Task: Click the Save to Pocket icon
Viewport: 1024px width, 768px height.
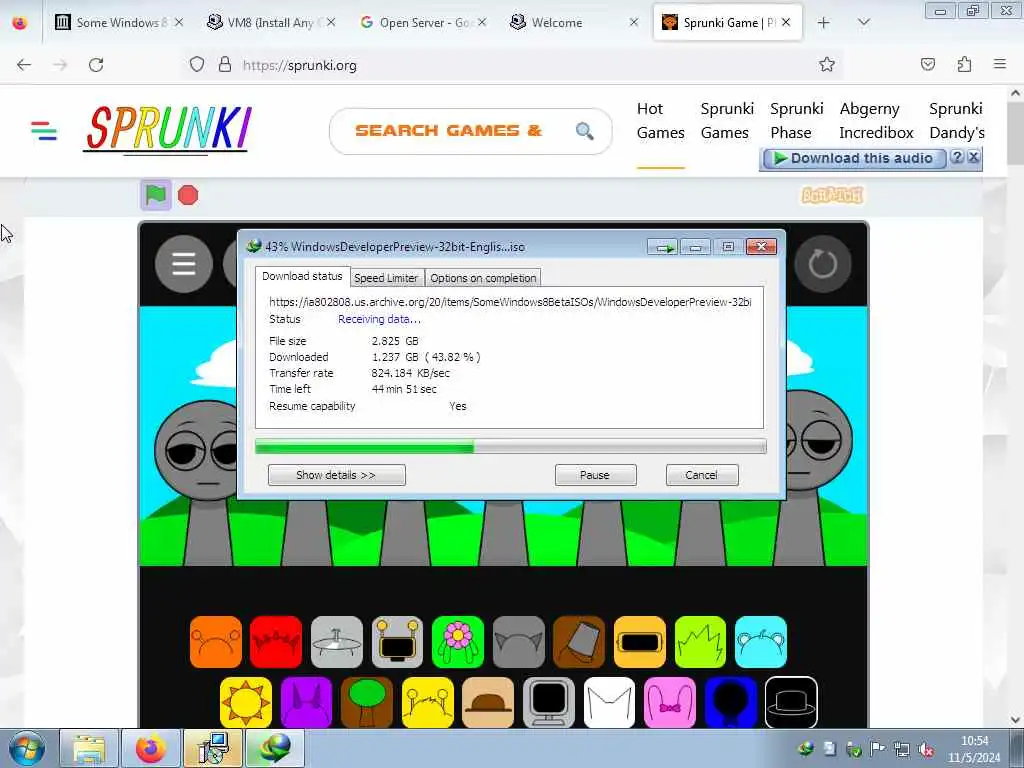Action: (927, 64)
